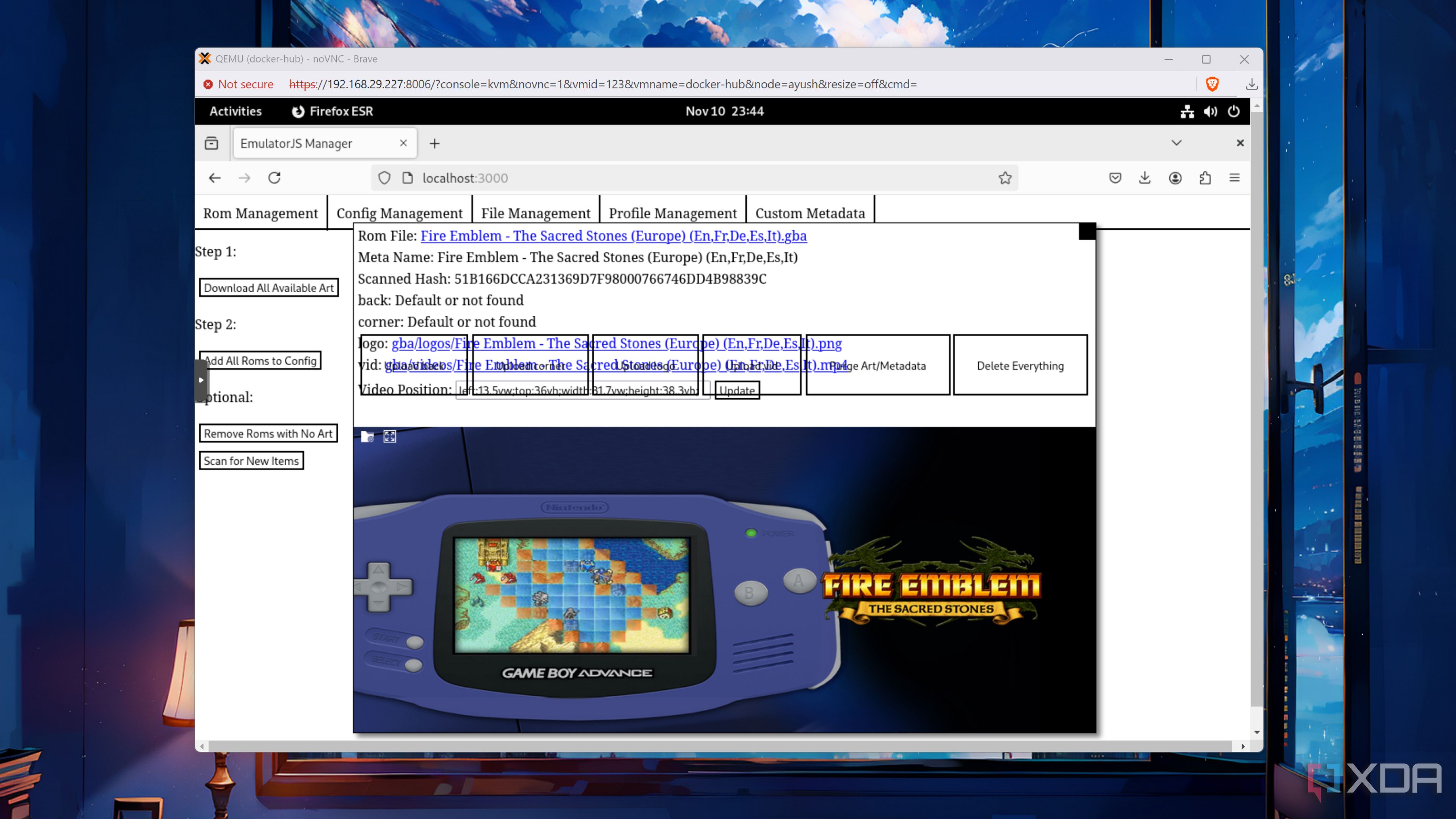Screen dimensions: 1456x819
Task: Close the EmulatorJS Manager tab
Action: [403, 143]
